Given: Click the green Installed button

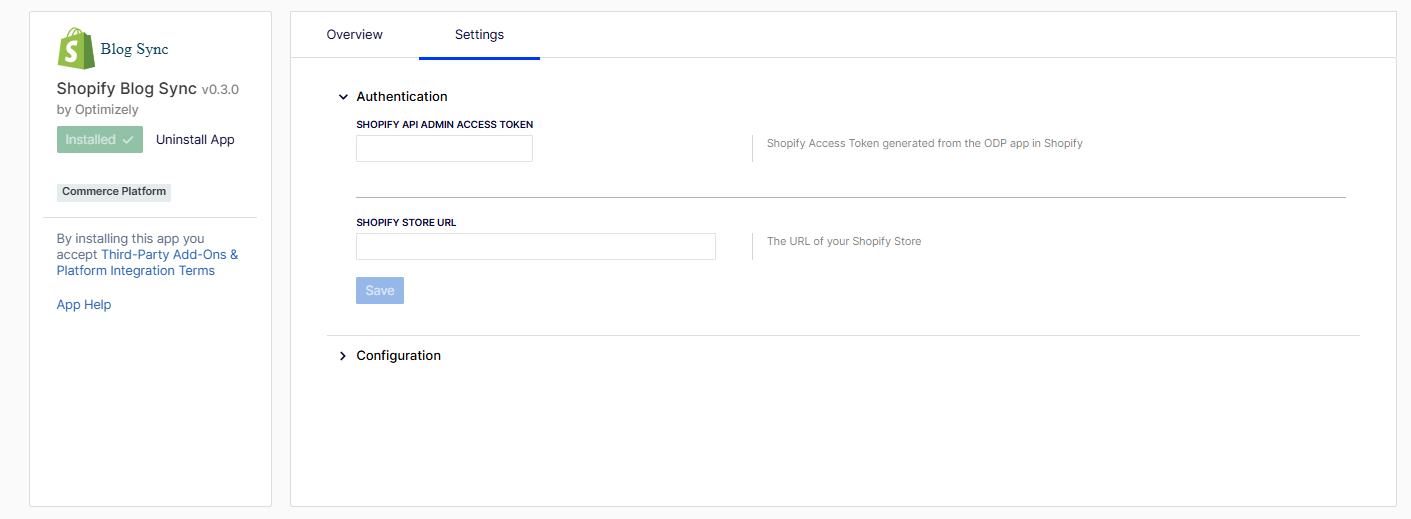Looking at the screenshot, I should (x=100, y=140).
